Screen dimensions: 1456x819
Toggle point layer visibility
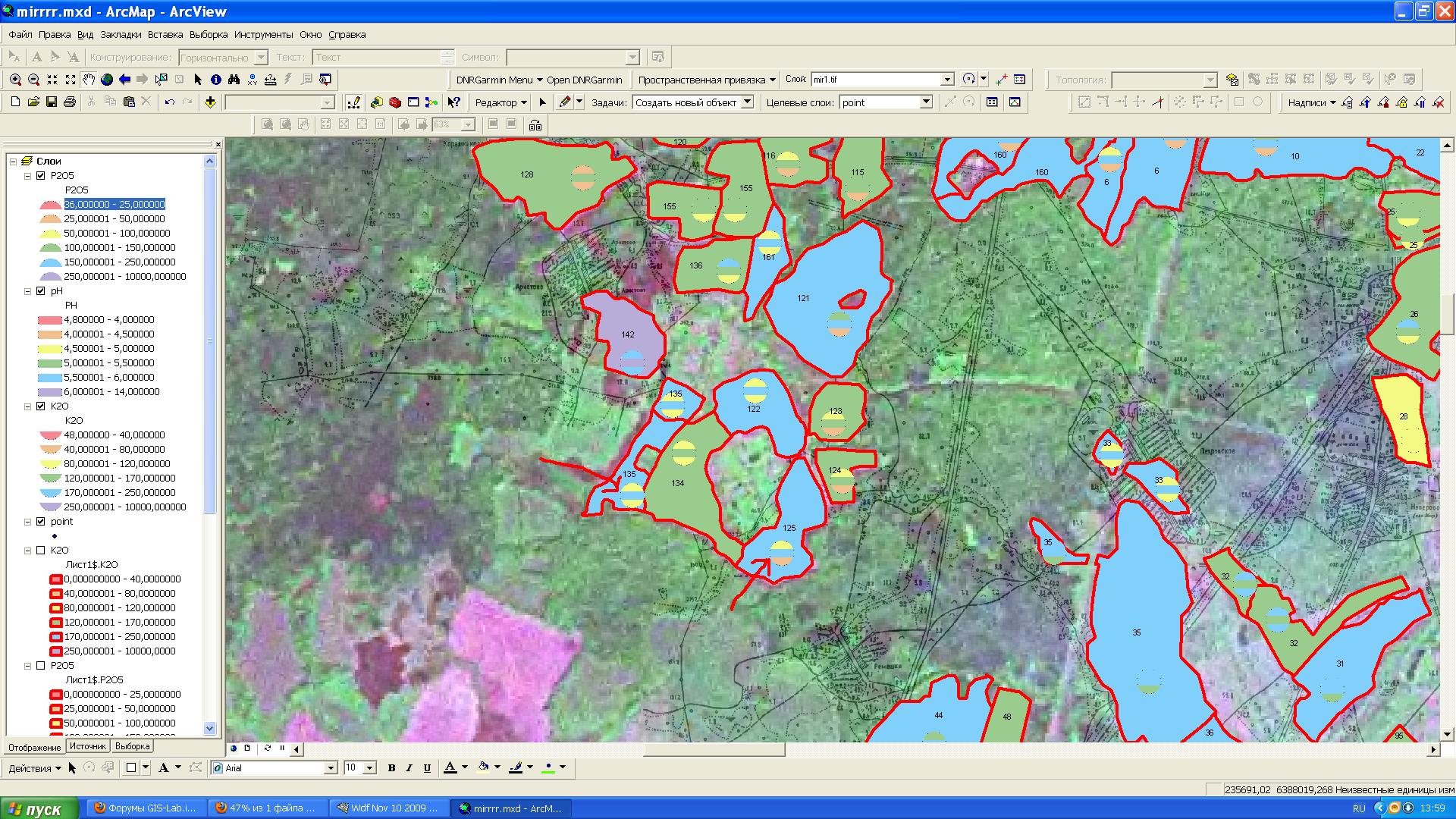(41, 522)
